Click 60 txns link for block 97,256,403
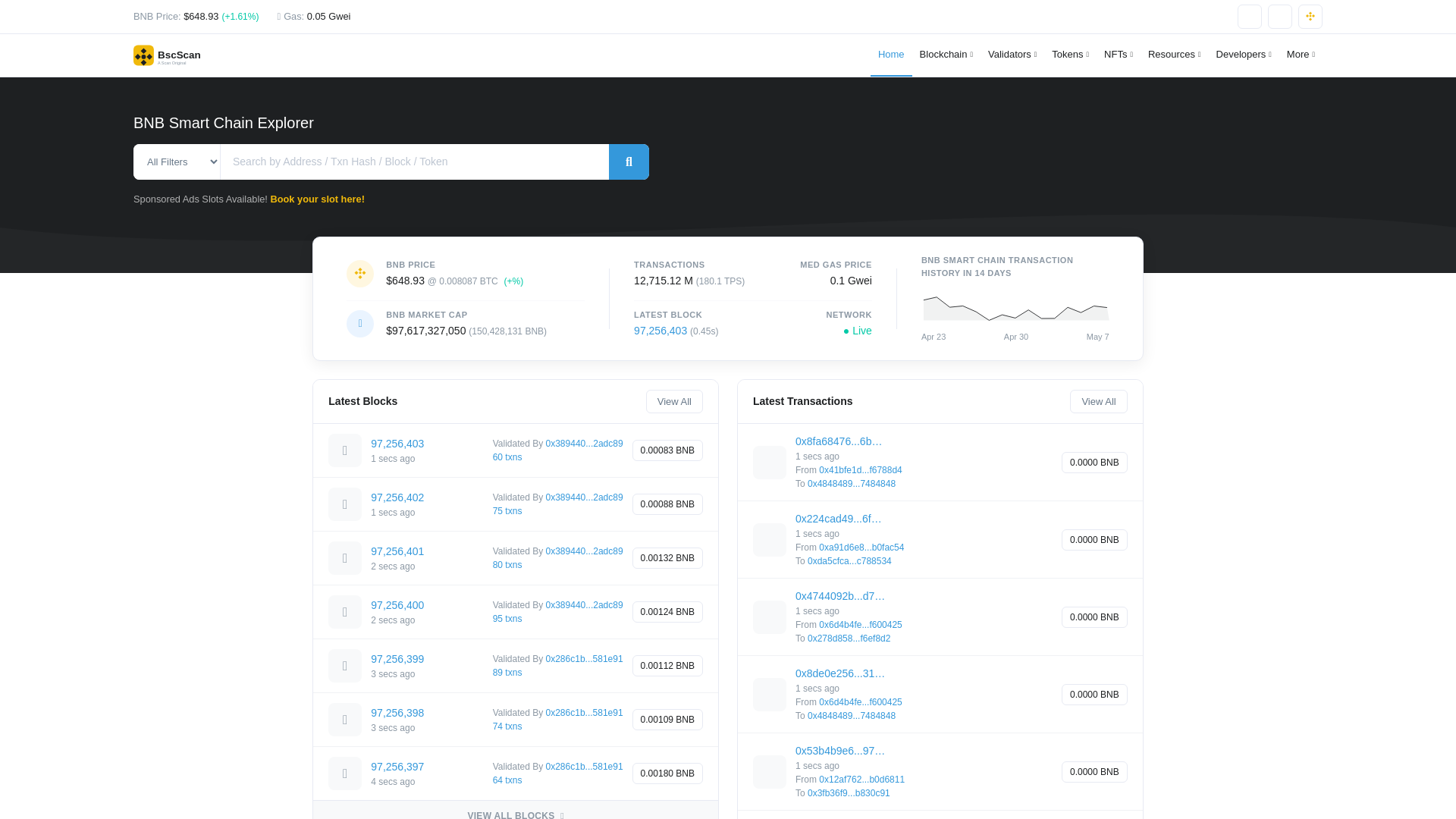The image size is (1456, 819). [x=507, y=457]
